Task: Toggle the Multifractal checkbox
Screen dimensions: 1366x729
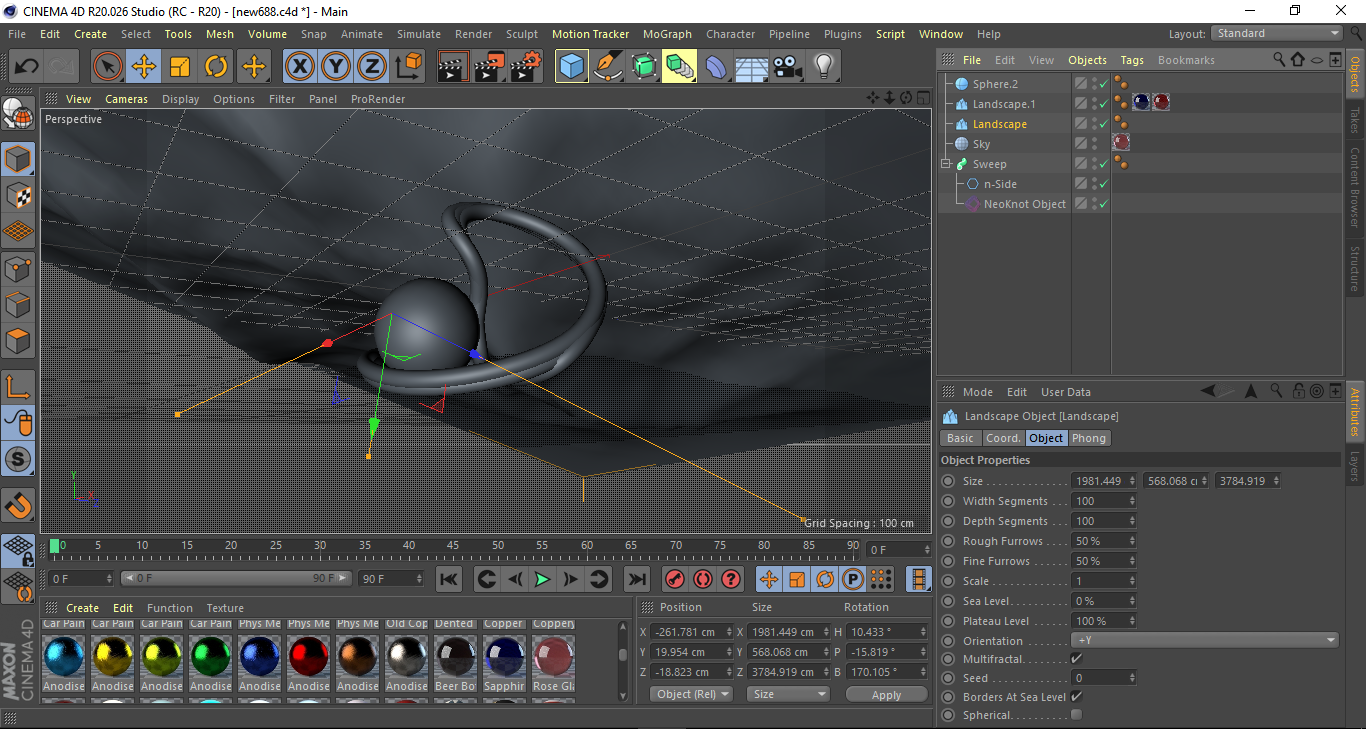Action: 1076,659
